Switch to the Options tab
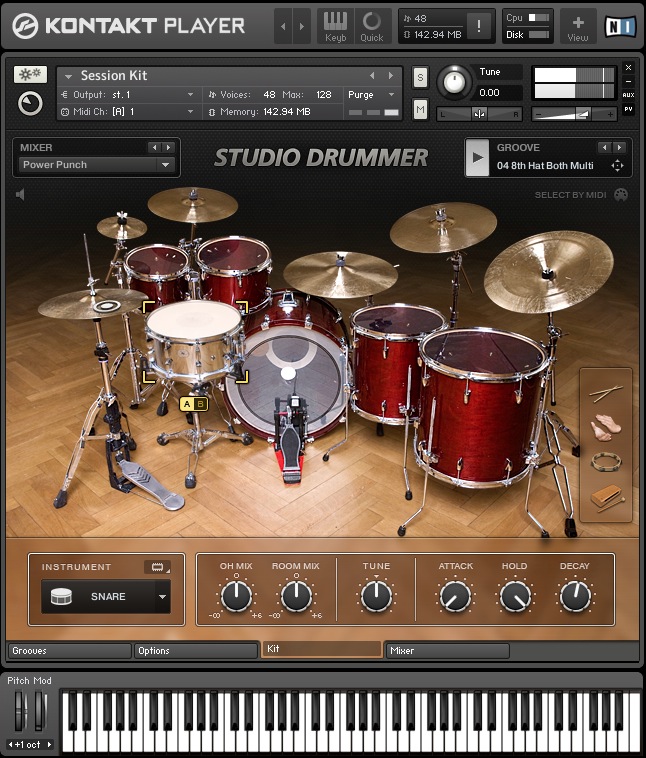The width and height of the screenshot is (646, 758). click(196, 651)
